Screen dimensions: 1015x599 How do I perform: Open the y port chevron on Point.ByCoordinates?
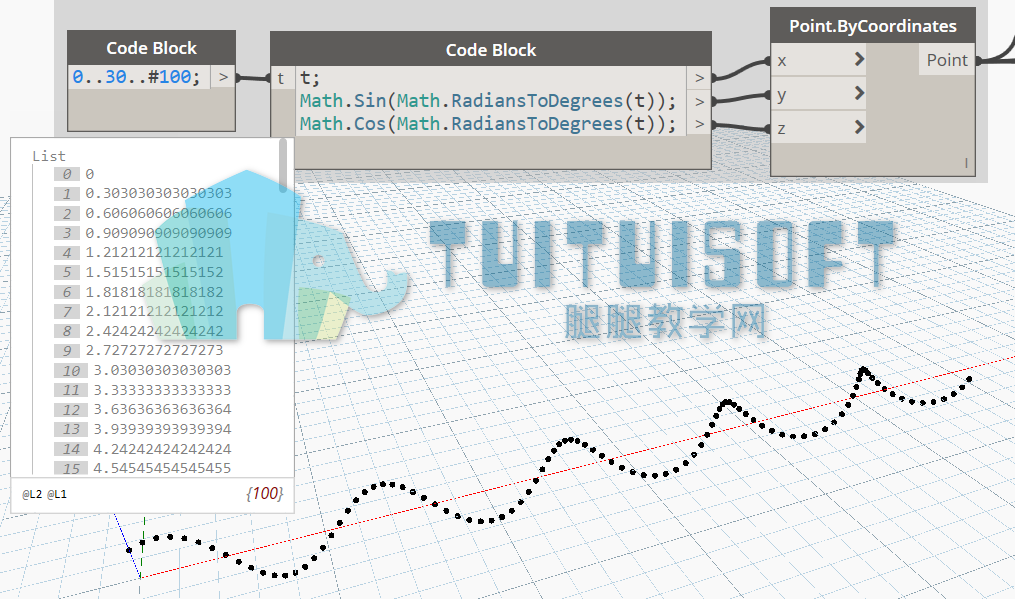(x=859, y=93)
